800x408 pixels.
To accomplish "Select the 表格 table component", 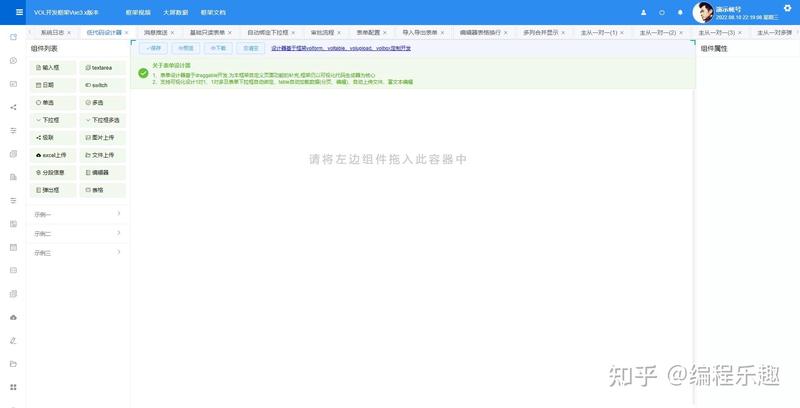I will click(x=103, y=190).
